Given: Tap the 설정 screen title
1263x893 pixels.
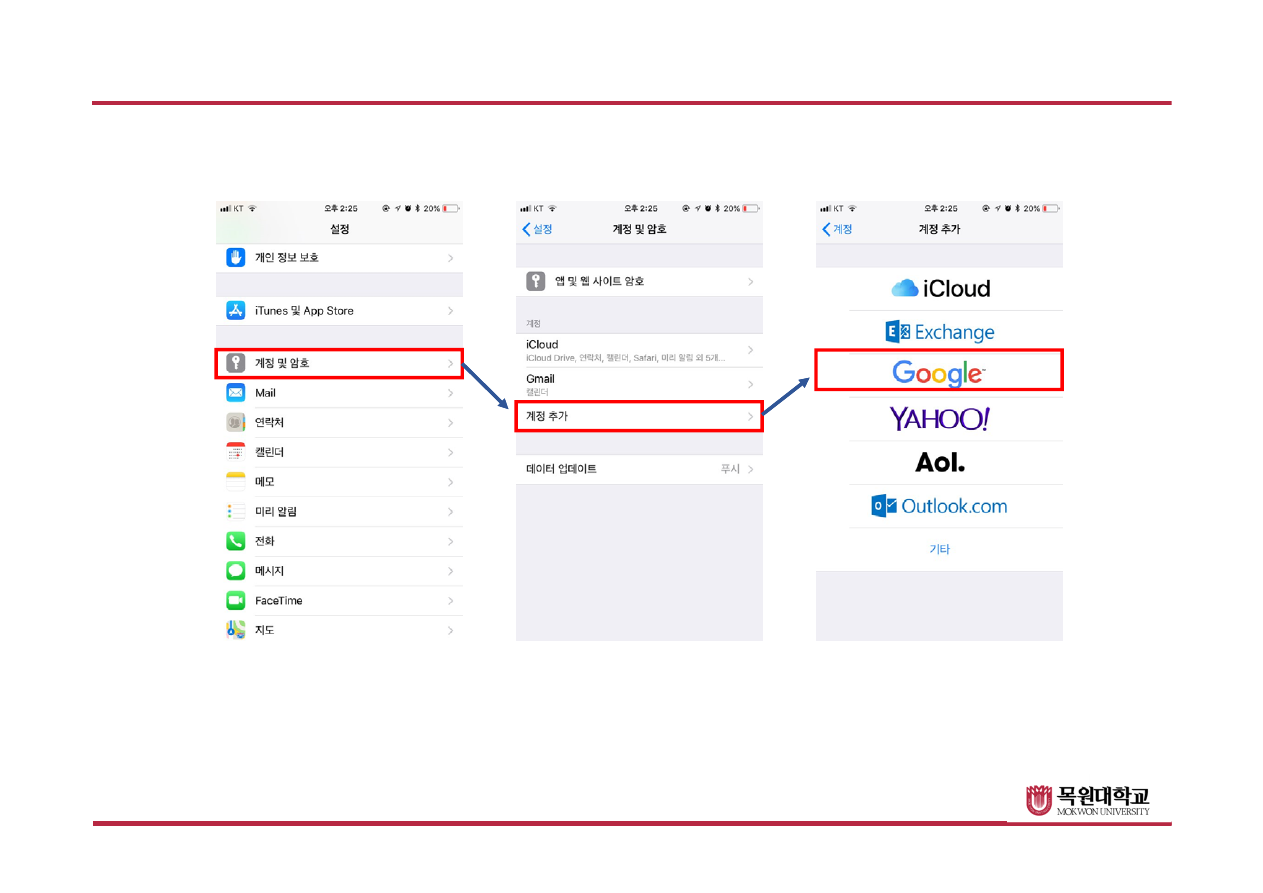Looking at the screenshot, I should (340, 229).
